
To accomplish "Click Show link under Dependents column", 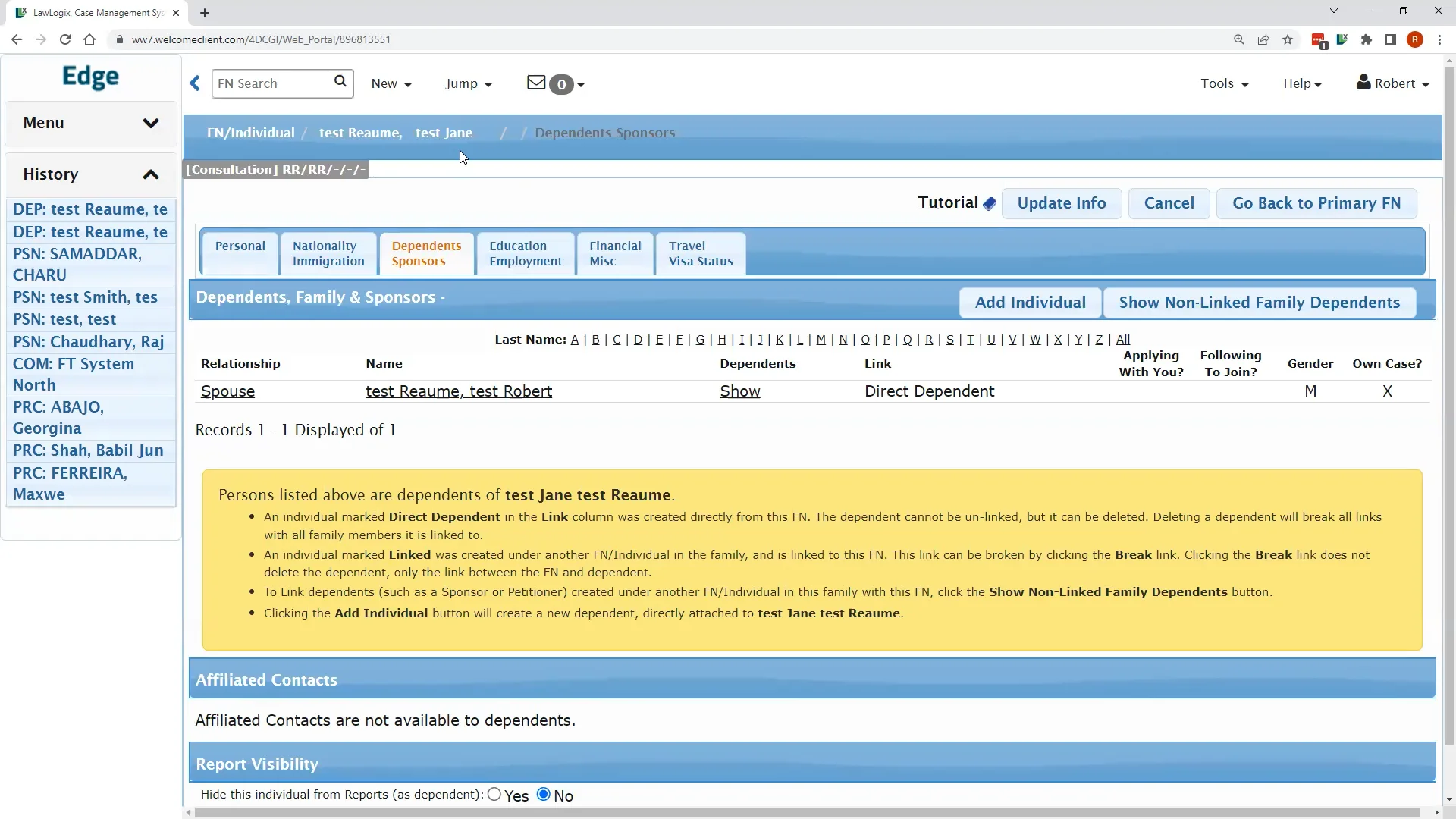I will (x=740, y=391).
